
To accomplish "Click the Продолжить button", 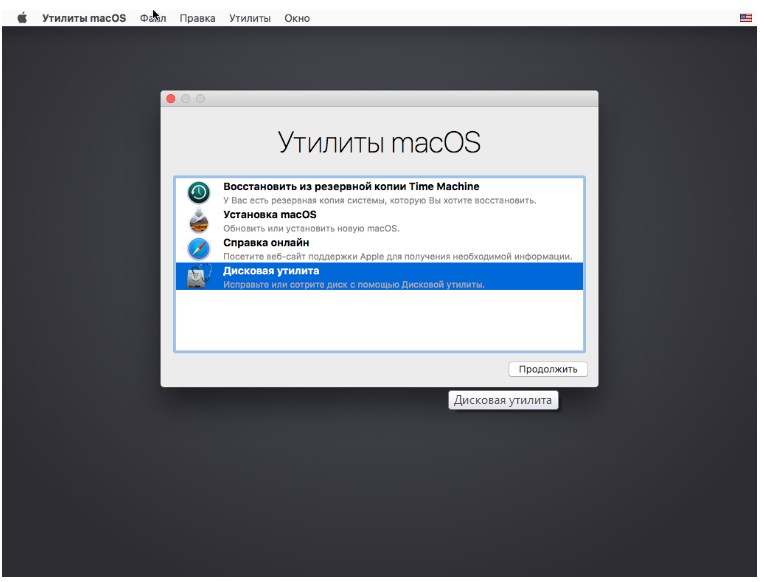I will (548, 369).
